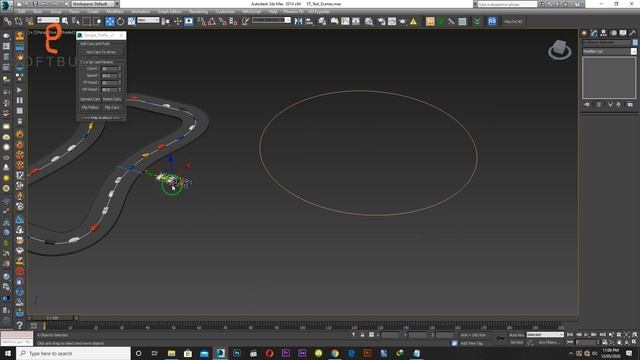Screen dimensions: 640x360
Task: Open the Rendering menu
Action: click(198, 12)
